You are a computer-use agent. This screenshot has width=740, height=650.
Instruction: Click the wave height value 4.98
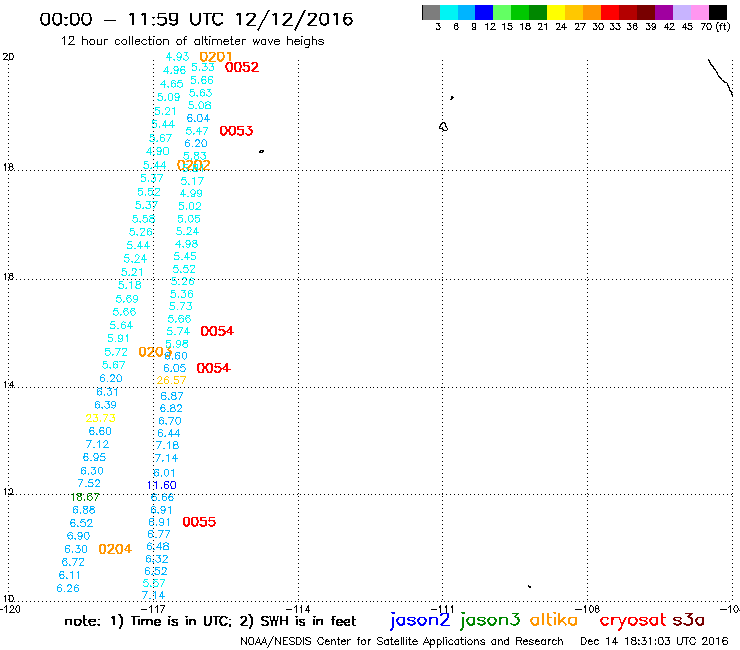tap(186, 244)
